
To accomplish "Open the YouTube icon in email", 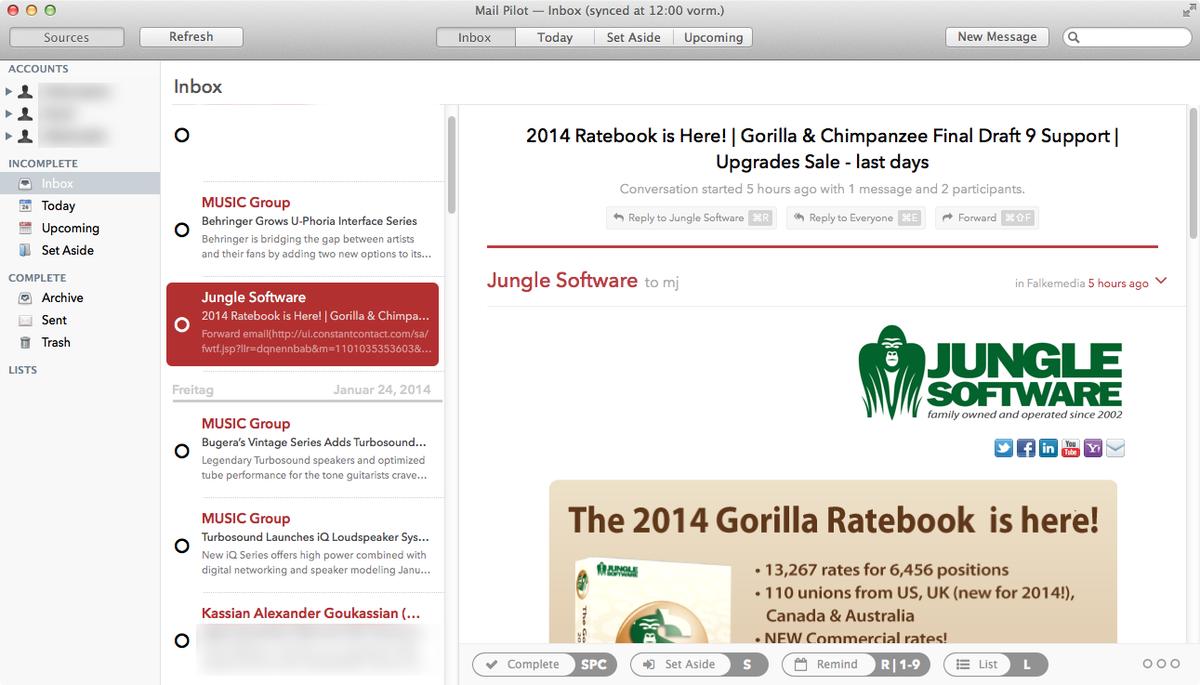I will coord(1071,448).
